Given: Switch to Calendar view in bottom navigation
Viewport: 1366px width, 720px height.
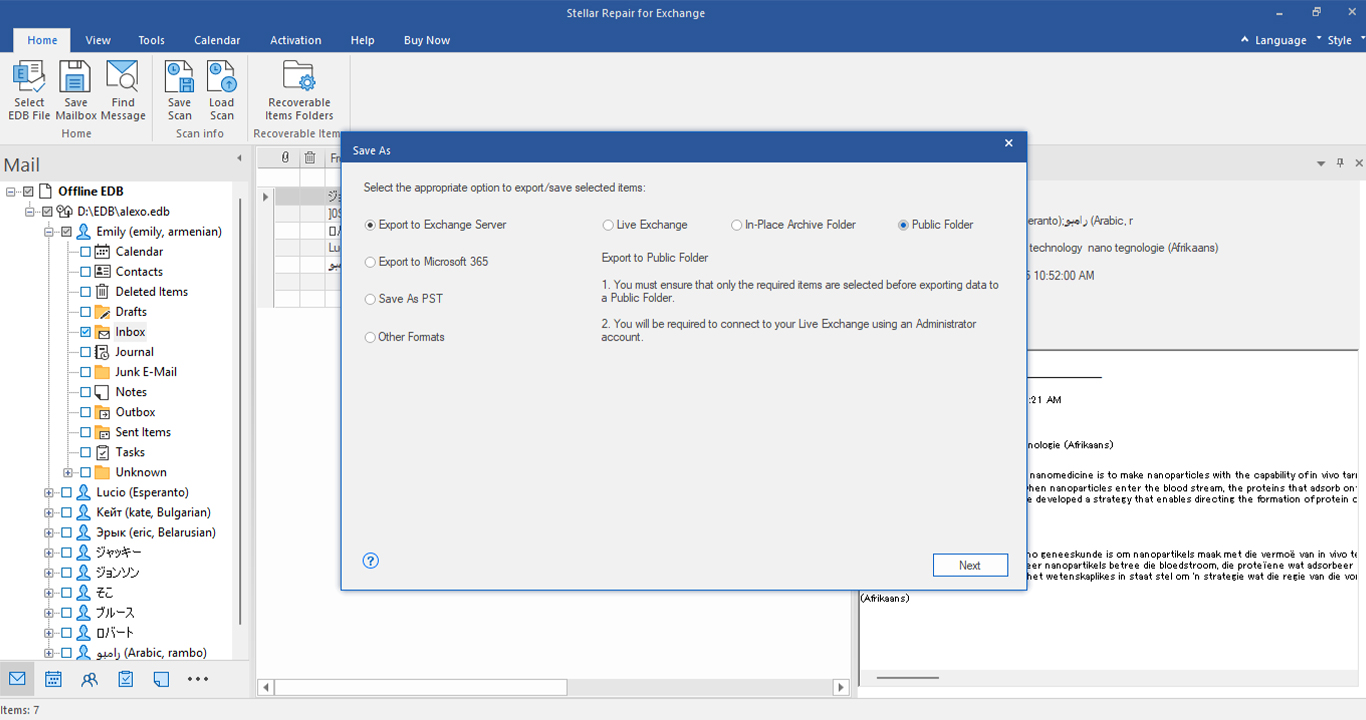Looking at the screenshot, I should (53, 679).
